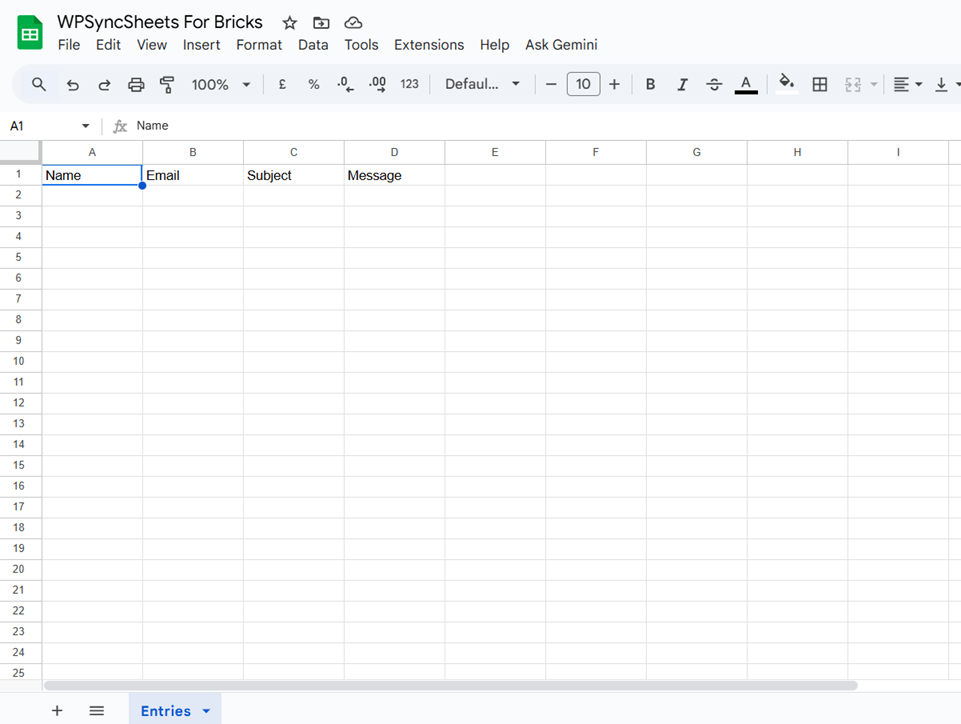Open the Borders tool
The width and height of the screenshot is (961, 724).
point(819,84)
